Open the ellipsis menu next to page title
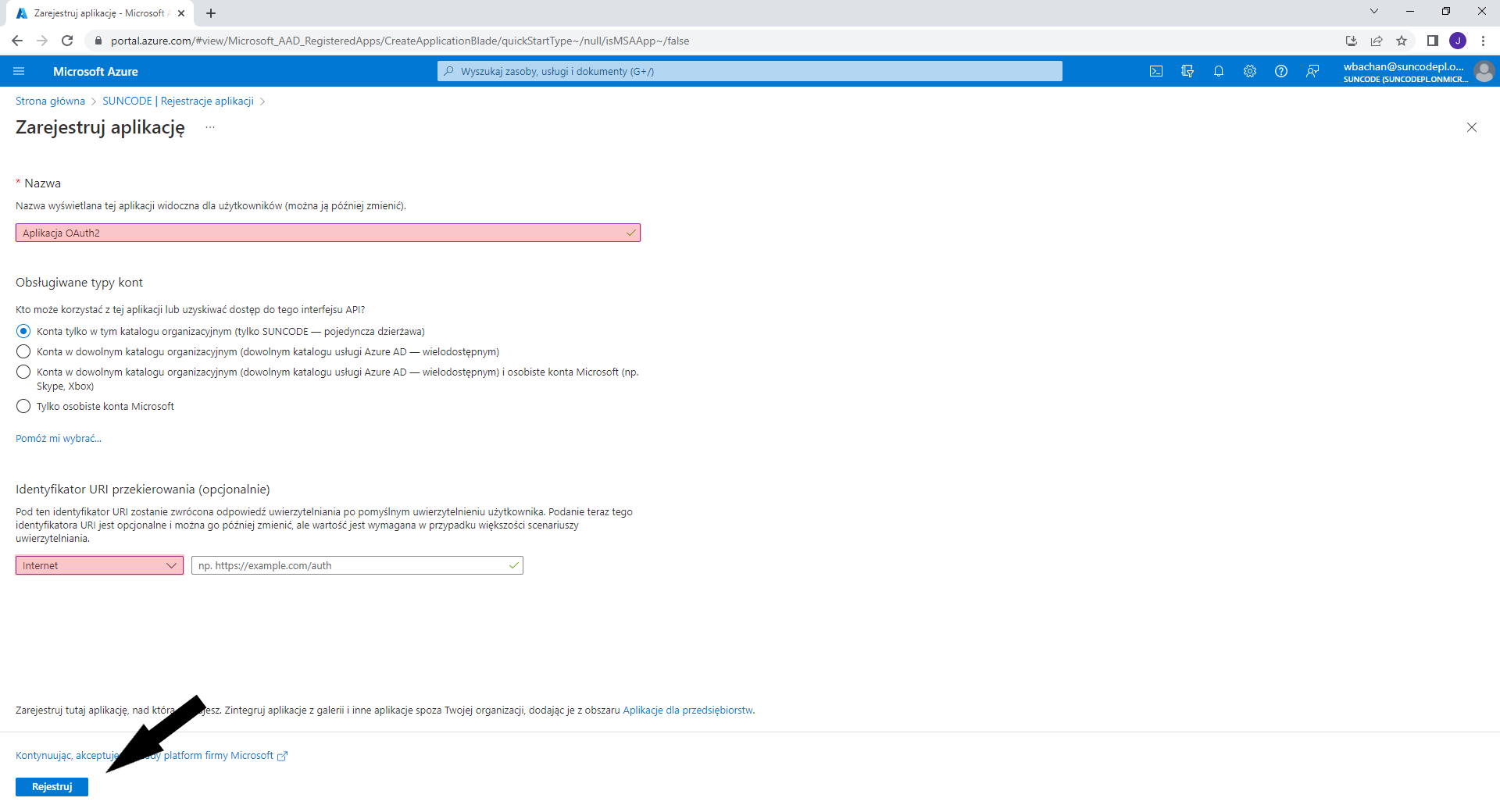This screenshot has height=812, width=1500. (210, 127)
